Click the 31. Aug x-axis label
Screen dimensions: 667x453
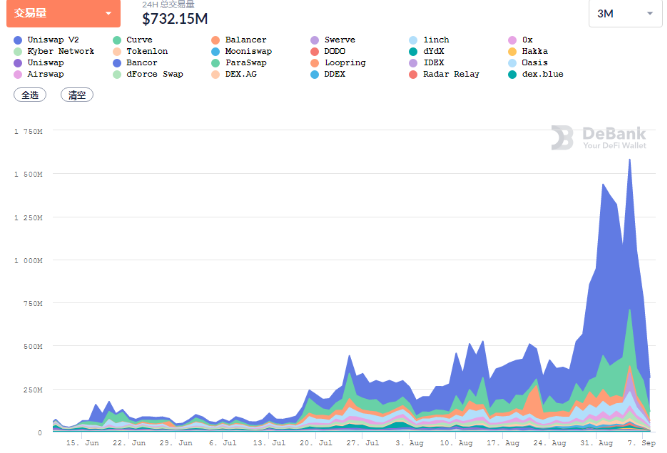tap(596, 443)
